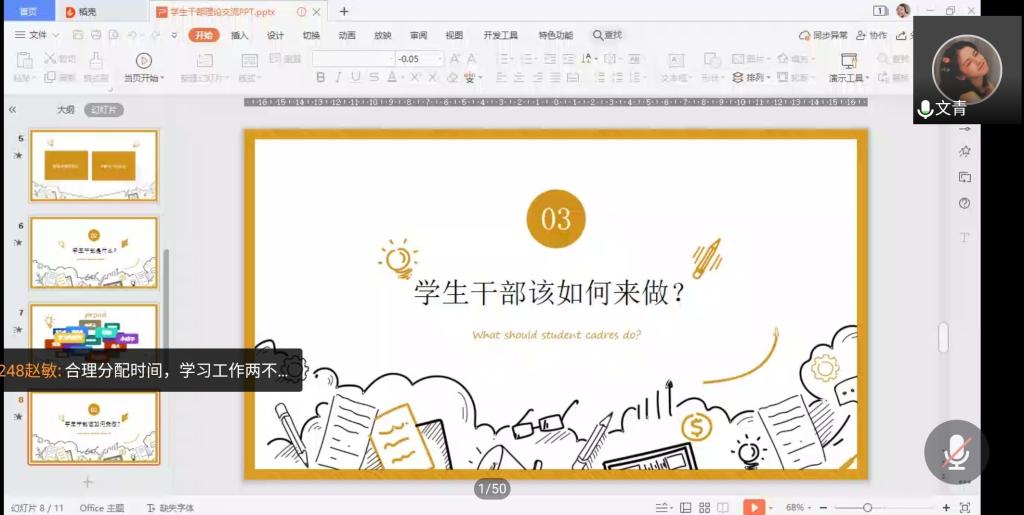
Task: Start slideshow from status bar play button
Action: [753, 507]
